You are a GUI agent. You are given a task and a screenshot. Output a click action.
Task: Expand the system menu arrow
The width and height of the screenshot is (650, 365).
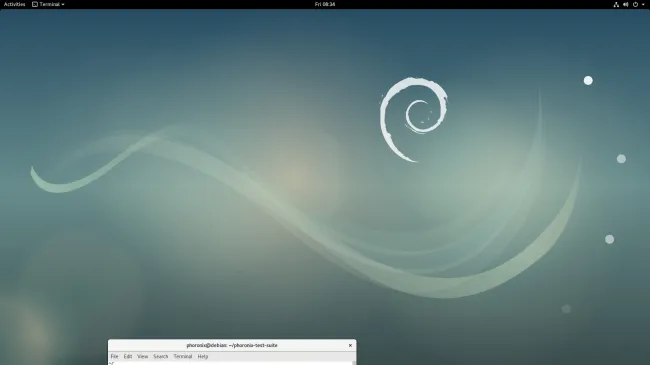(643, 4)
